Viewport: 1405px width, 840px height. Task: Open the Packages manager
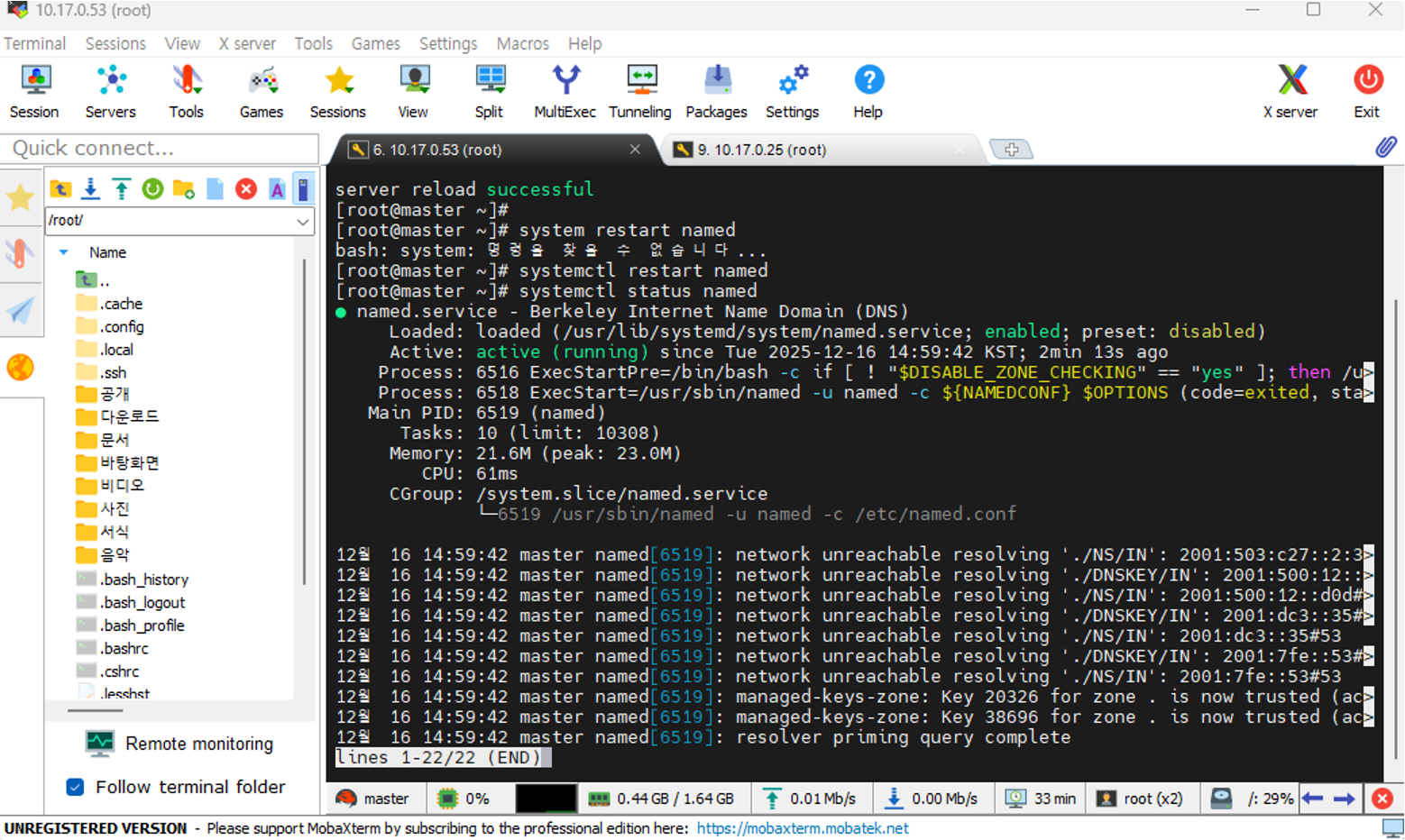point(716,92)
